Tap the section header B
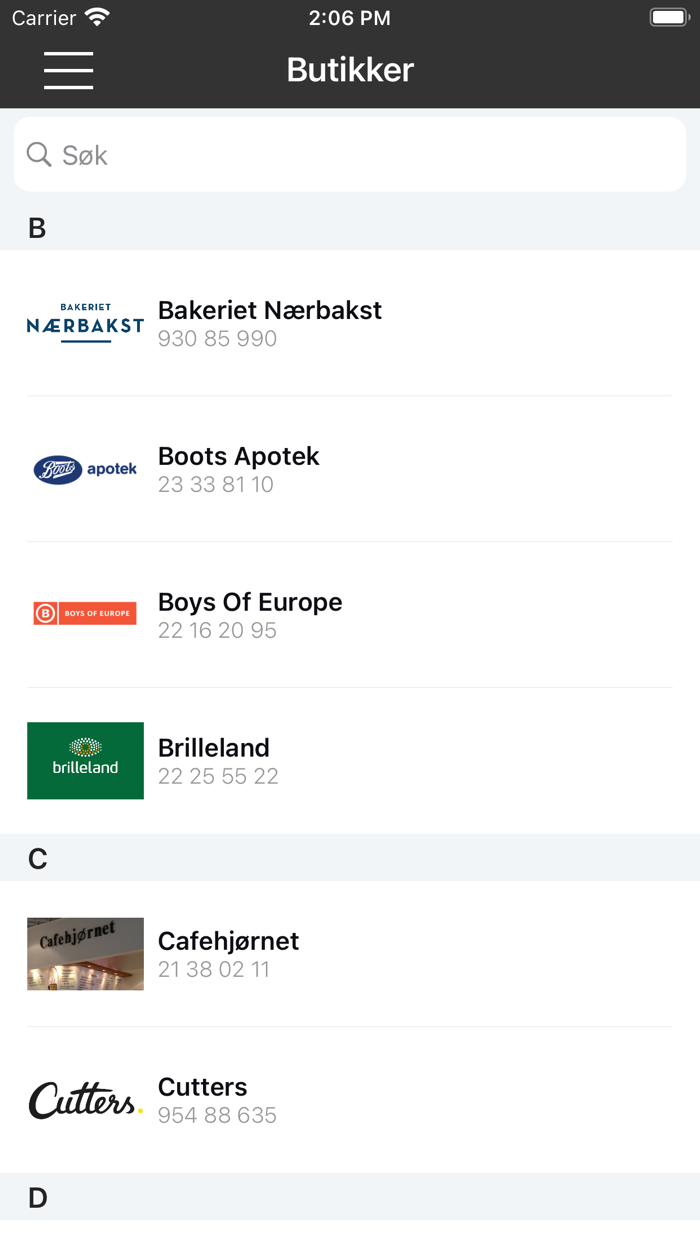The width and height of the screenshot is (700, 1244). (38, 227)
